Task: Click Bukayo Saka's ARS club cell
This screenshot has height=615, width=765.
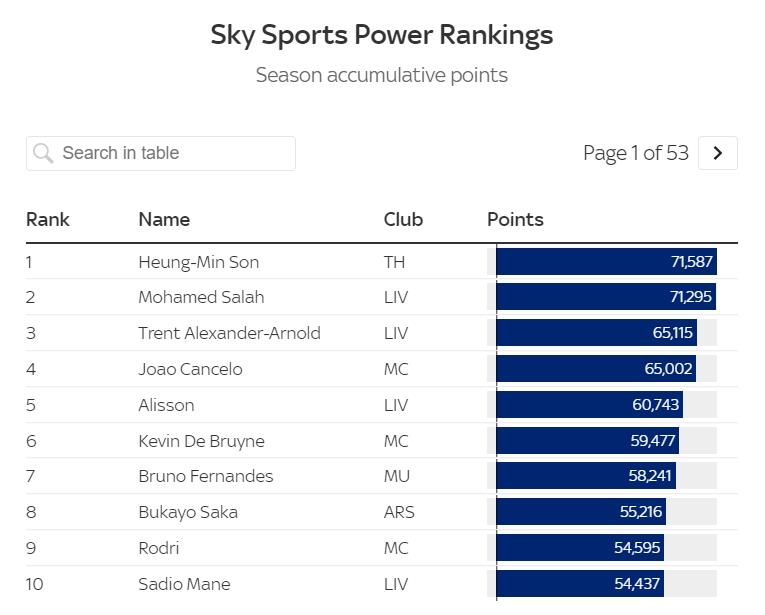Action: (x=398, y=512)
